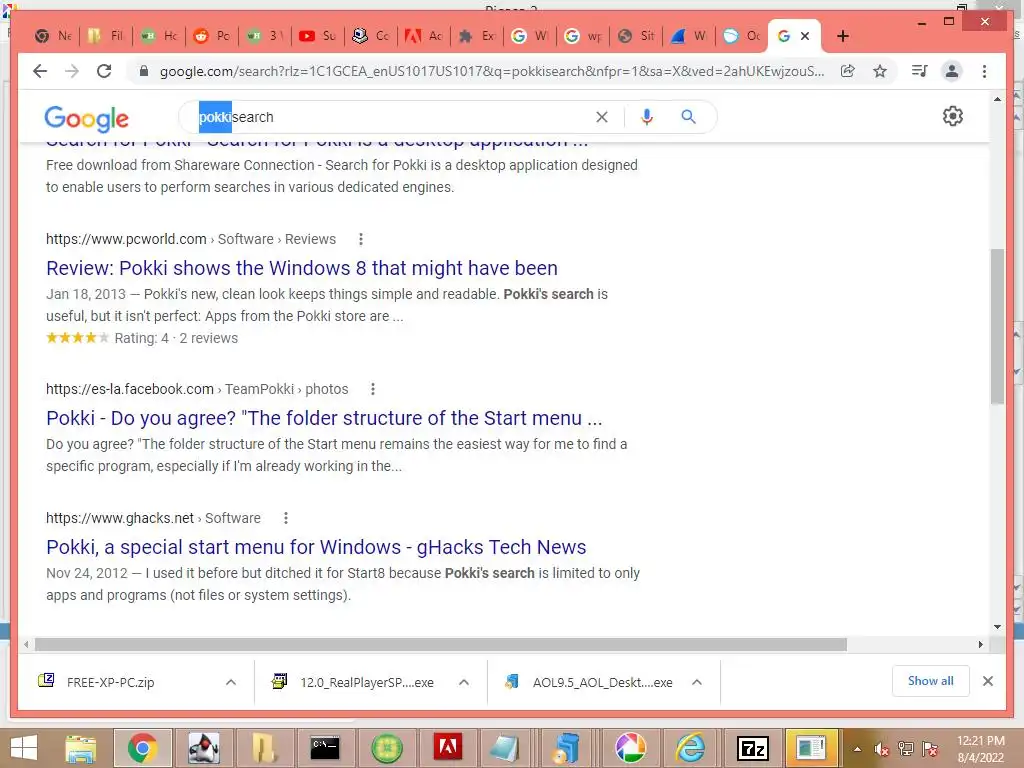Click the scroll right arrow
1024x768 pixels.
[980, 645]
